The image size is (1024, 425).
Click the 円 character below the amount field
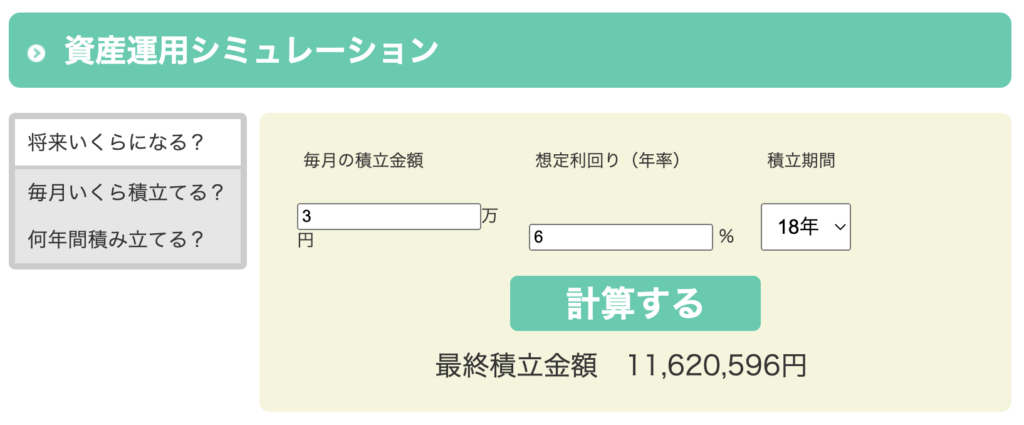(305, 241)
